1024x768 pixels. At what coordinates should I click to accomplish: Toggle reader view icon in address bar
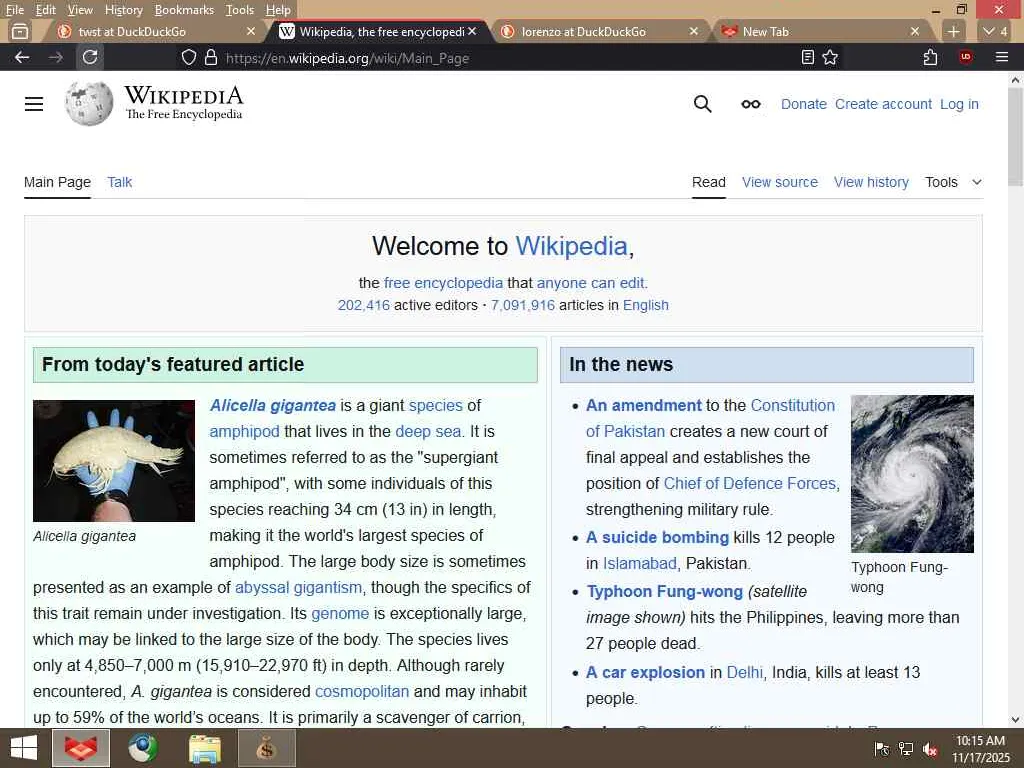point(808,57)
